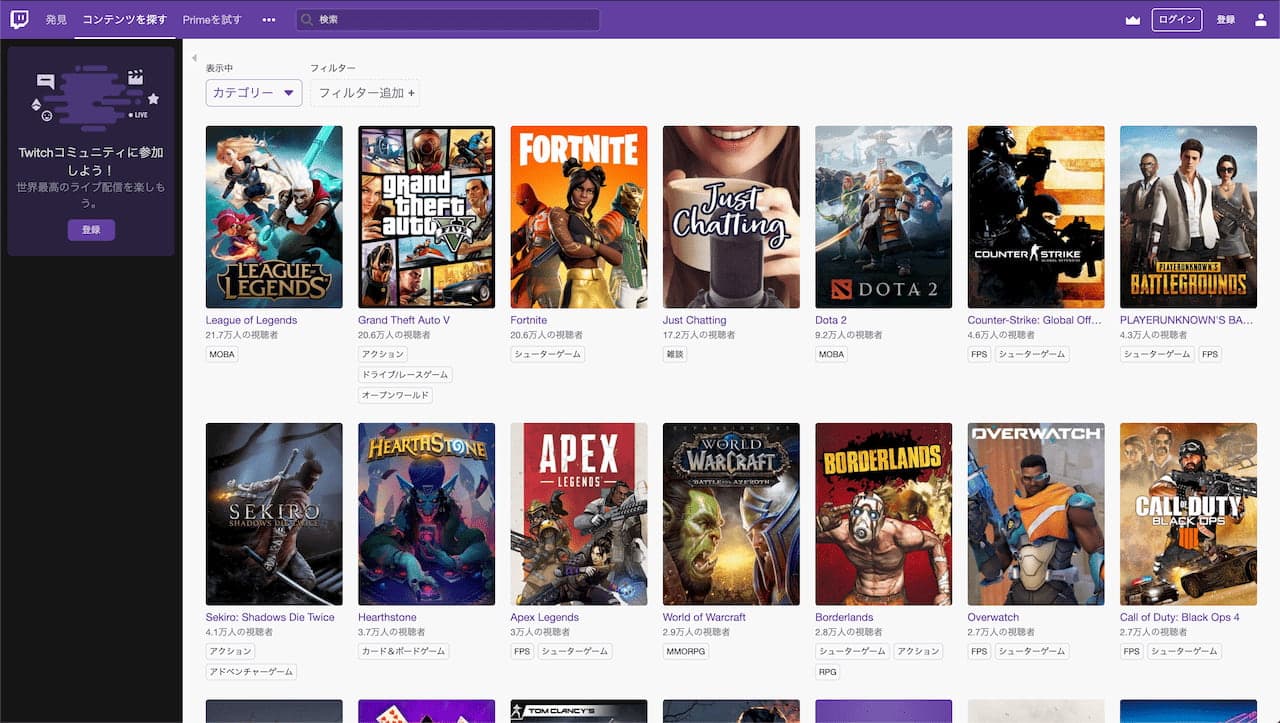Select the コンテンツを探す tab
Viewport: 1280px width, 723px height.
tap(125, 20)
